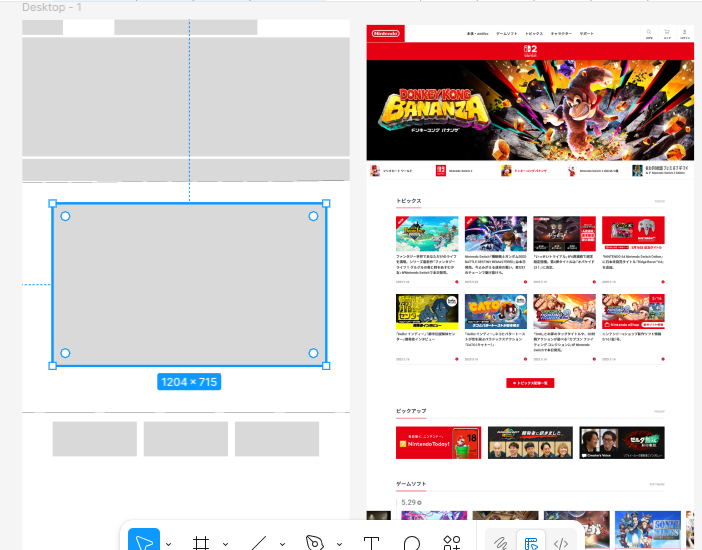Click the Switch 2 logo on the red banner
Screen dimensions: 702x550
point(531,51)
